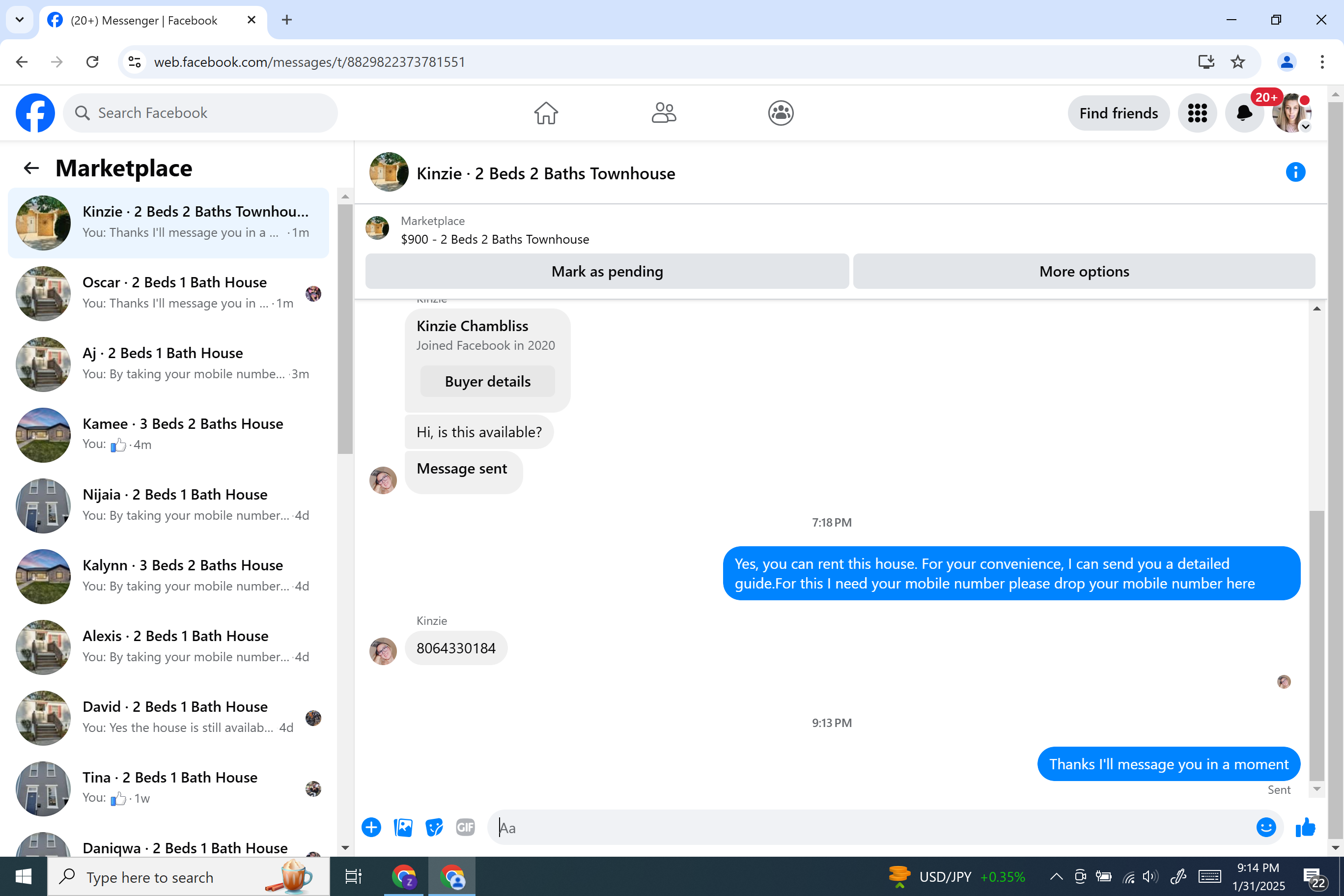Screen dimensions: 1344x896
Task: Show hidden system tray icons
Action: pos(1056,876)
